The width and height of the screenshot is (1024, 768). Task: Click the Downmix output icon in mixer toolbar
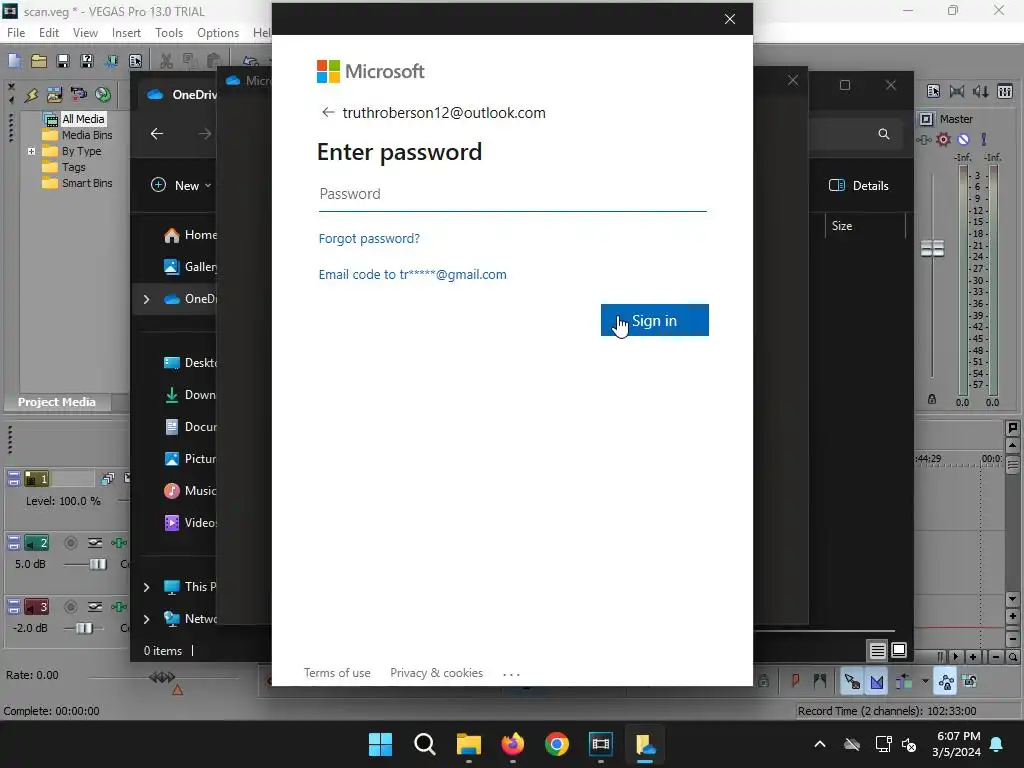click(957, 91)
